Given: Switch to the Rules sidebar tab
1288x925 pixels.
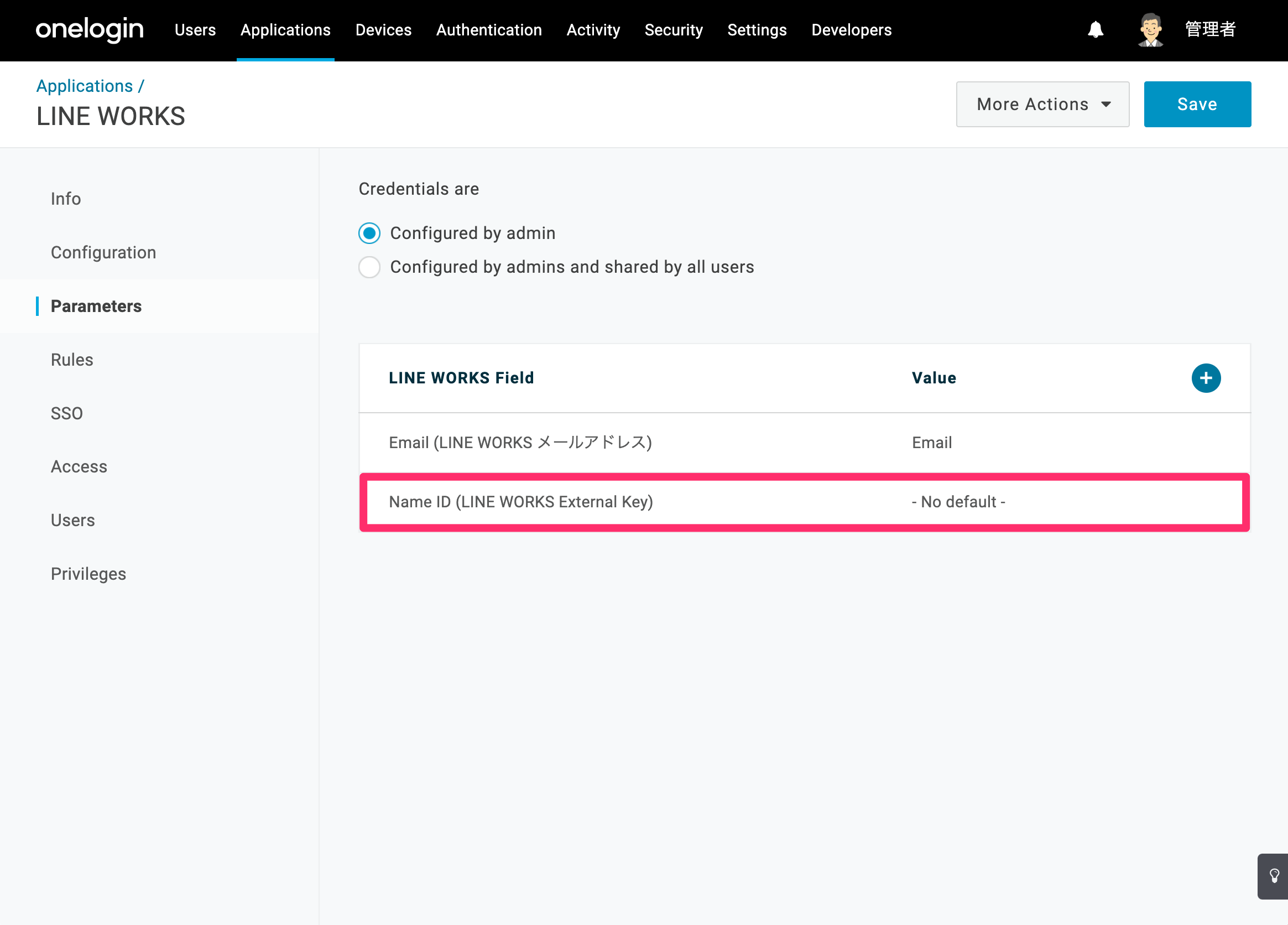Looking at the screenshot, I should (71, 360).
